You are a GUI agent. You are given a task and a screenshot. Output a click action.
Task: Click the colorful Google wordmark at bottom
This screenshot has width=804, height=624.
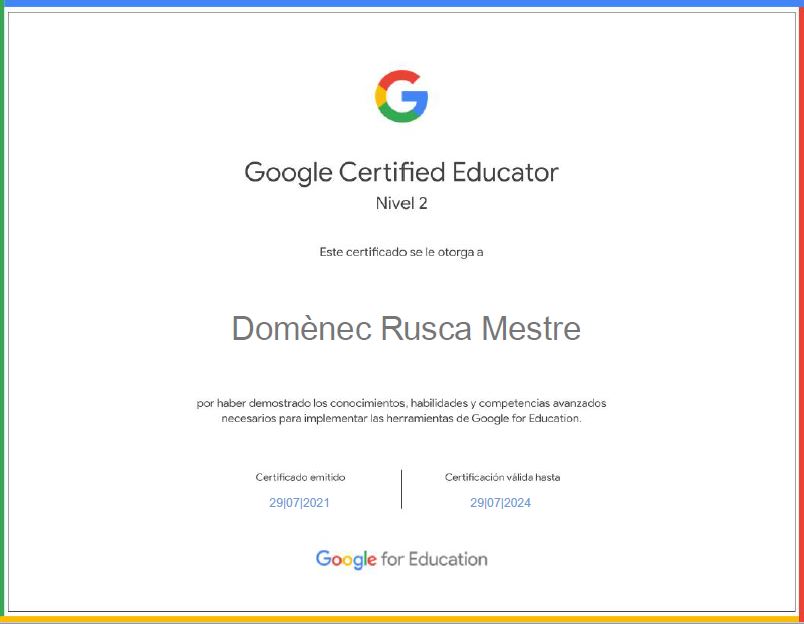[346, 559]
